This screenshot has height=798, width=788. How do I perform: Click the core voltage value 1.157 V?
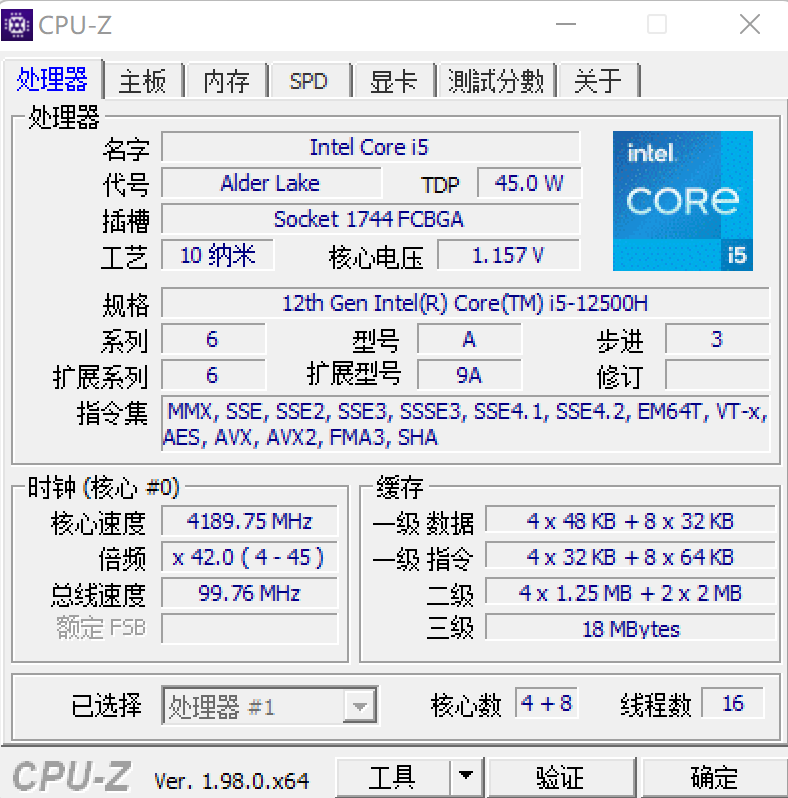pyautogui.click(x=508, y=255)
